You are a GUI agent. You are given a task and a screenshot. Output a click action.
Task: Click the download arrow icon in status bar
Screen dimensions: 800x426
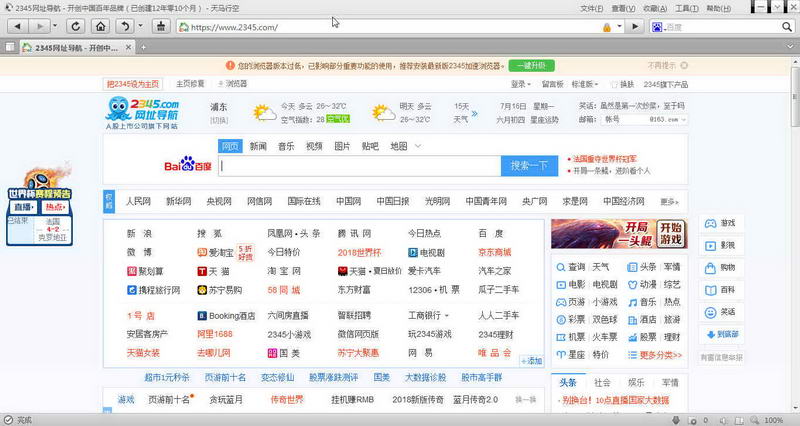pos(676,420)
